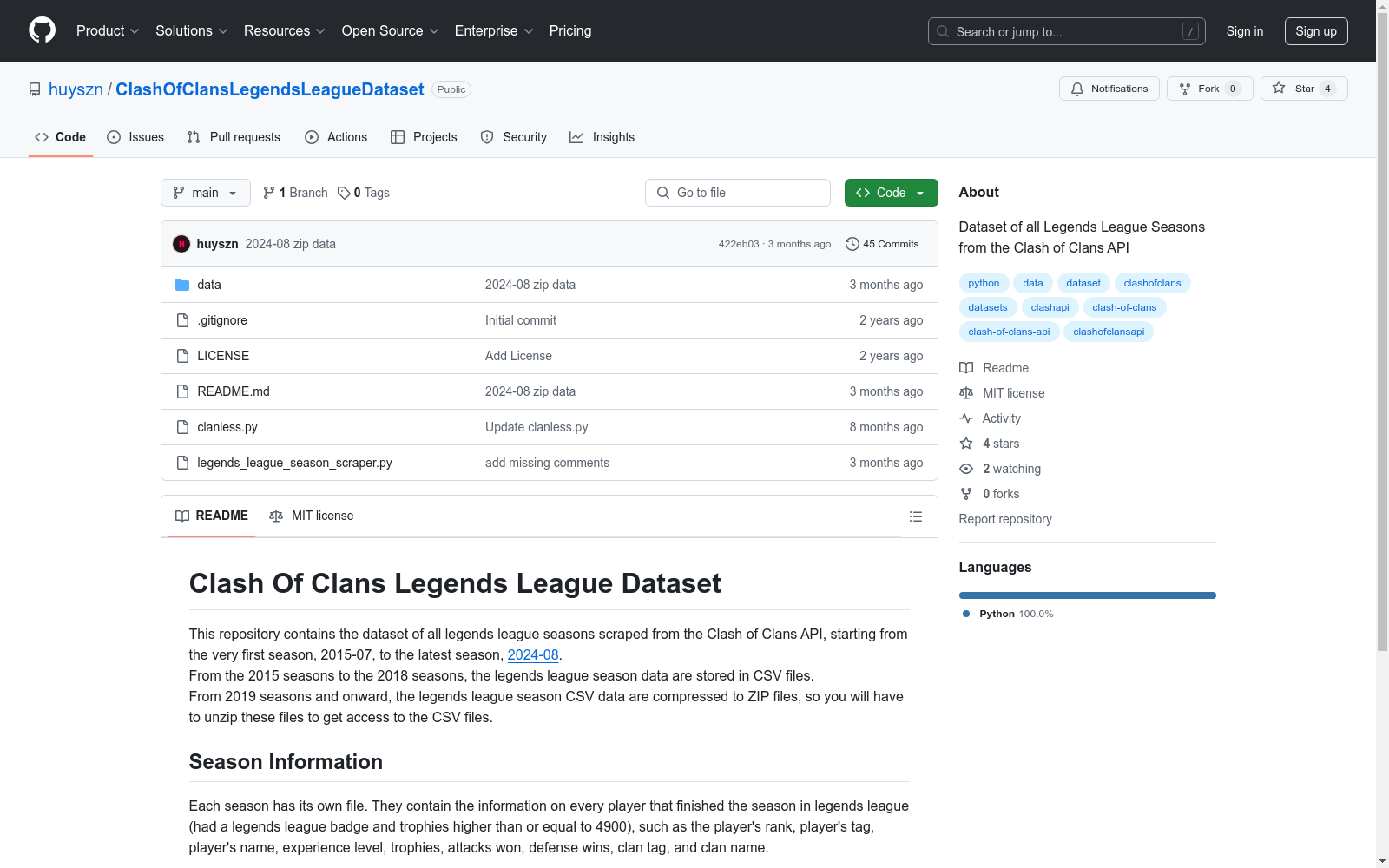Switch to the Projects tab
The height and width of the screenshot is (868, 1389).
pyautogui.click(x=424, y=137)
